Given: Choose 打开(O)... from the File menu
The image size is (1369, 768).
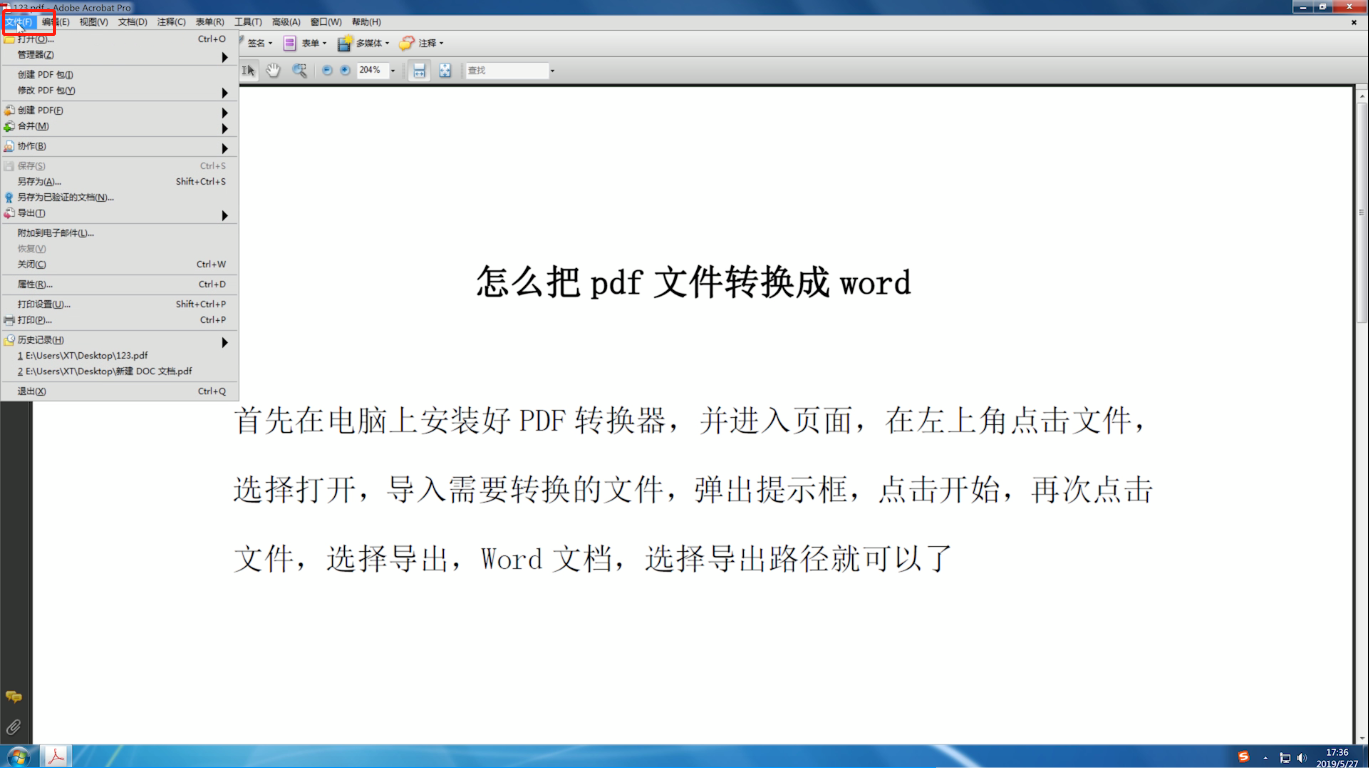Looking at the screenshot, I should click(x=119, y=39).
